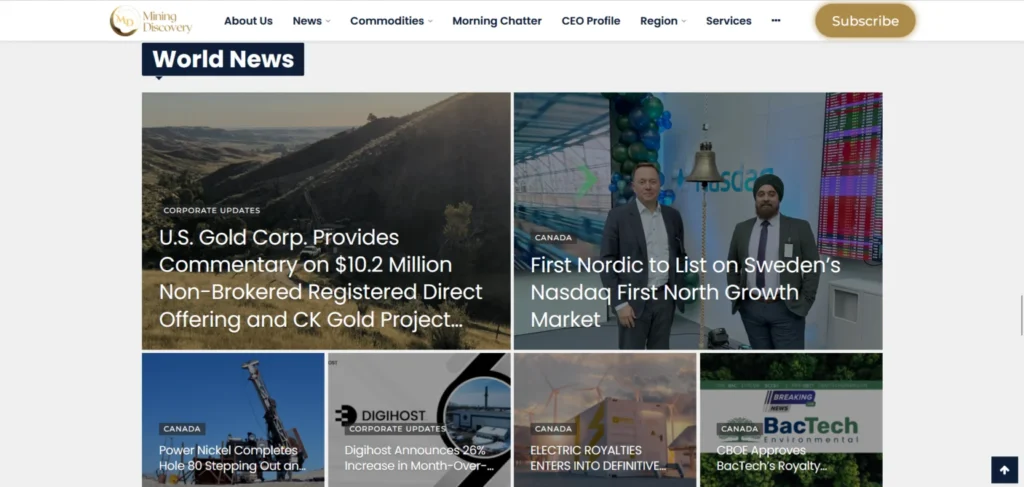Open Electric Royalties definitive article
Screen dimensions: 1024x487
598,458
